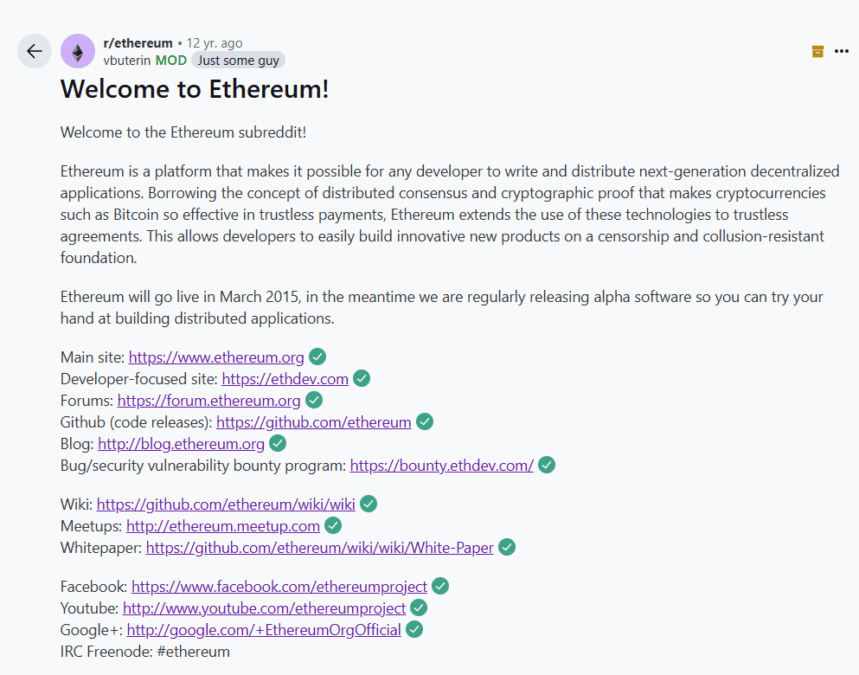
Task: Click checkmark icon after bounty.ethdev.com link
Action: [547, 465]
